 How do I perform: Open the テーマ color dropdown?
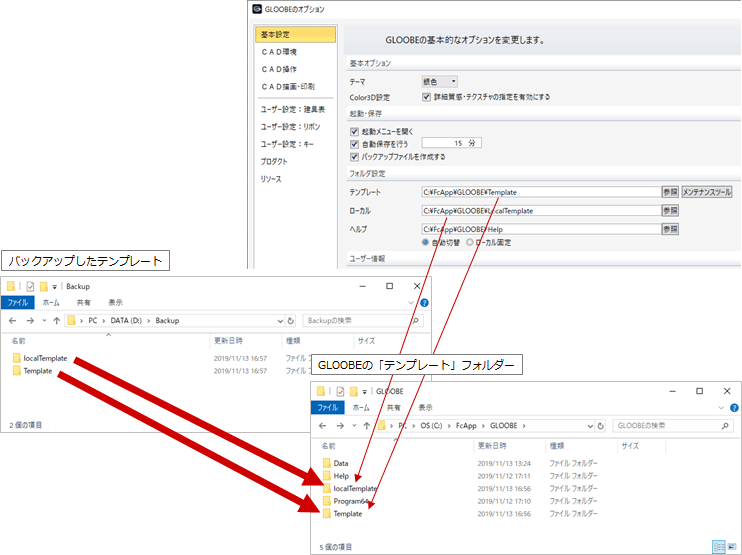439,82
